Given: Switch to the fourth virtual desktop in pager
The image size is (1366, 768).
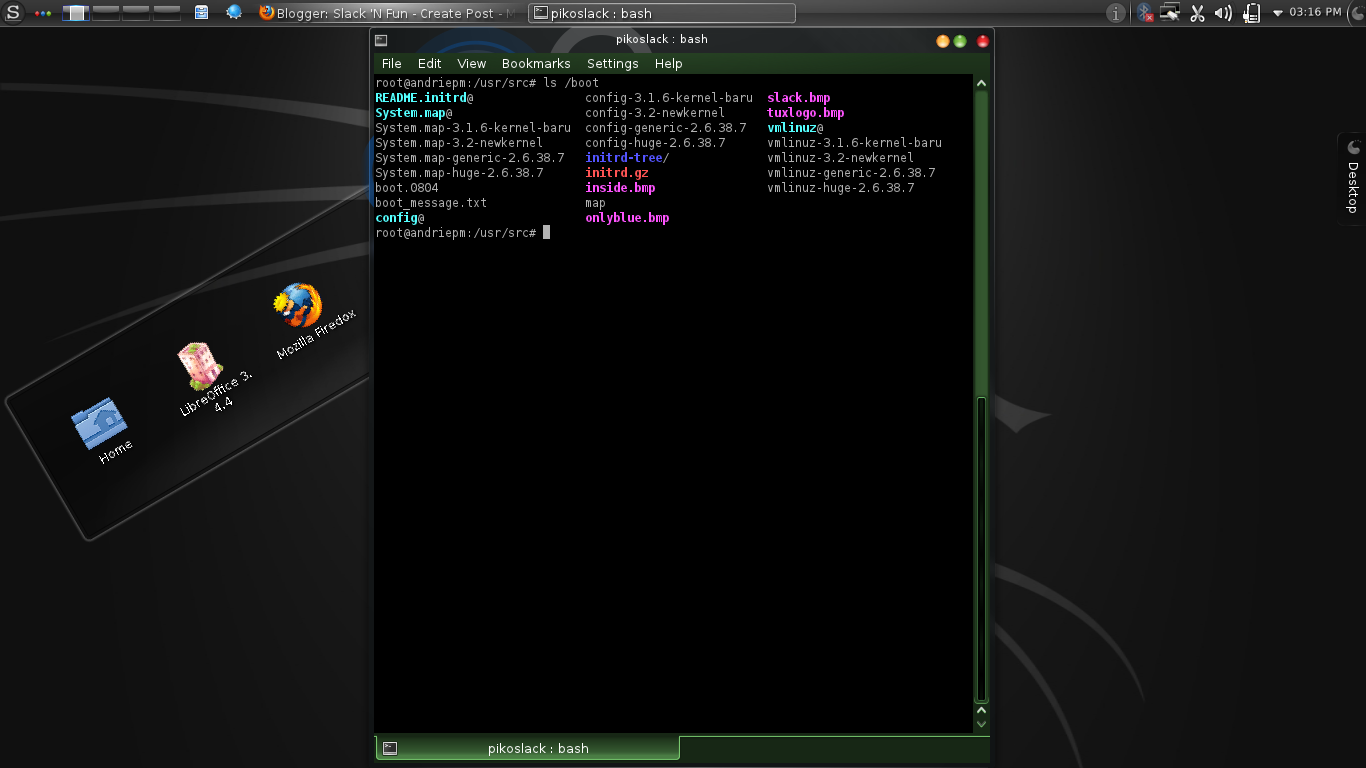Looking at the screenshot, I should [x=167, y=13].
